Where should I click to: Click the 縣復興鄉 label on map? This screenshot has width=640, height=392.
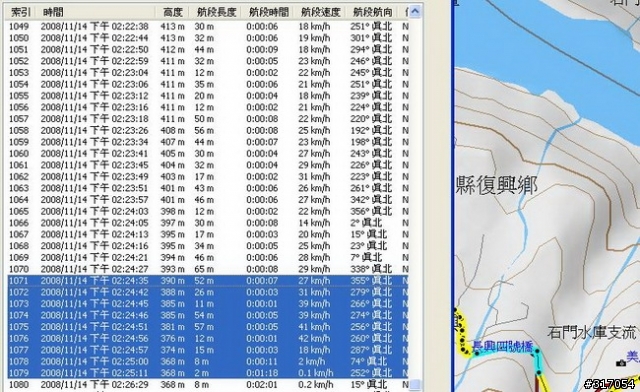pos(496,185)
